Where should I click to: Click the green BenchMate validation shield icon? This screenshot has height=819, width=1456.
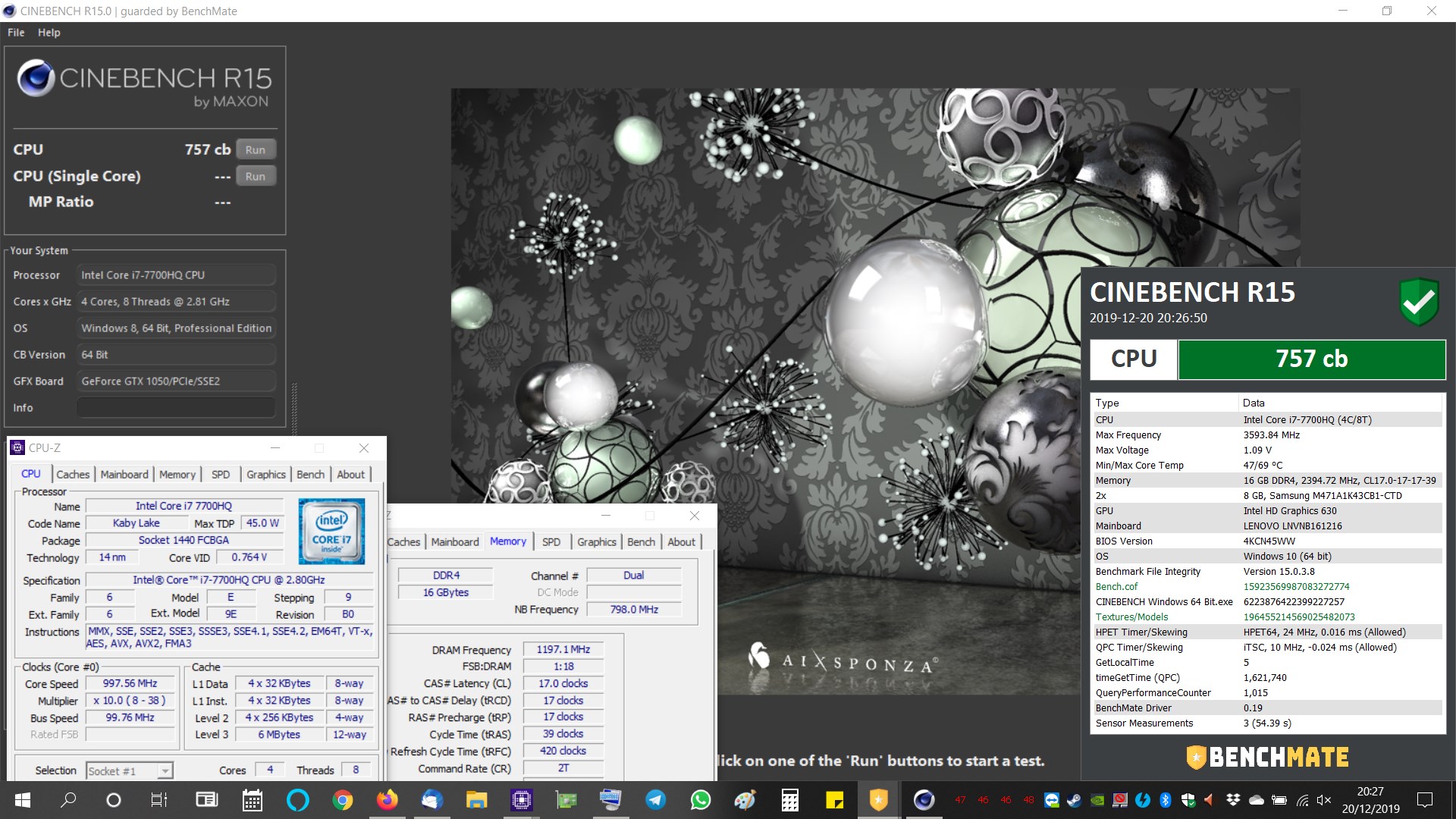pos(1419,302)
